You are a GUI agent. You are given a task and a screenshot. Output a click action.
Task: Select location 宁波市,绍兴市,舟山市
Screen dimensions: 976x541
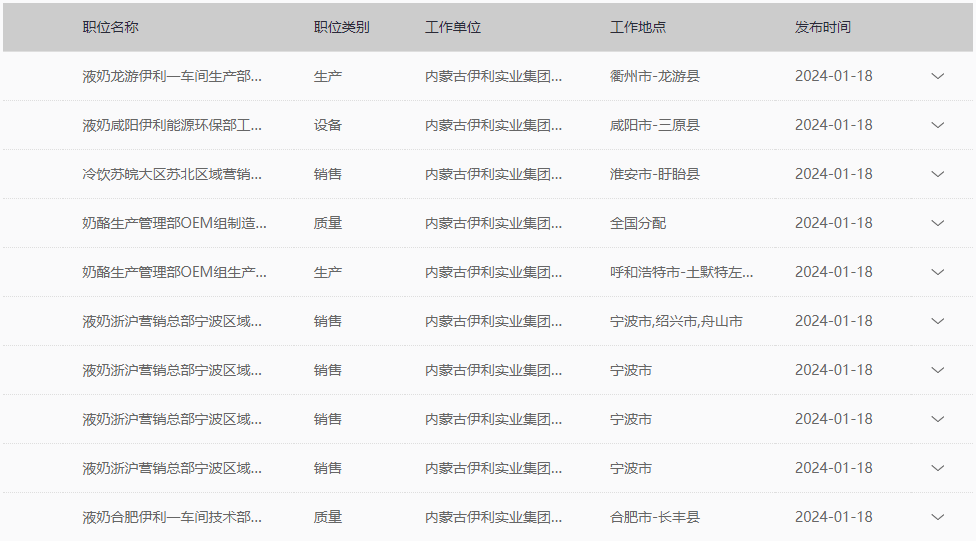(676, 321)
